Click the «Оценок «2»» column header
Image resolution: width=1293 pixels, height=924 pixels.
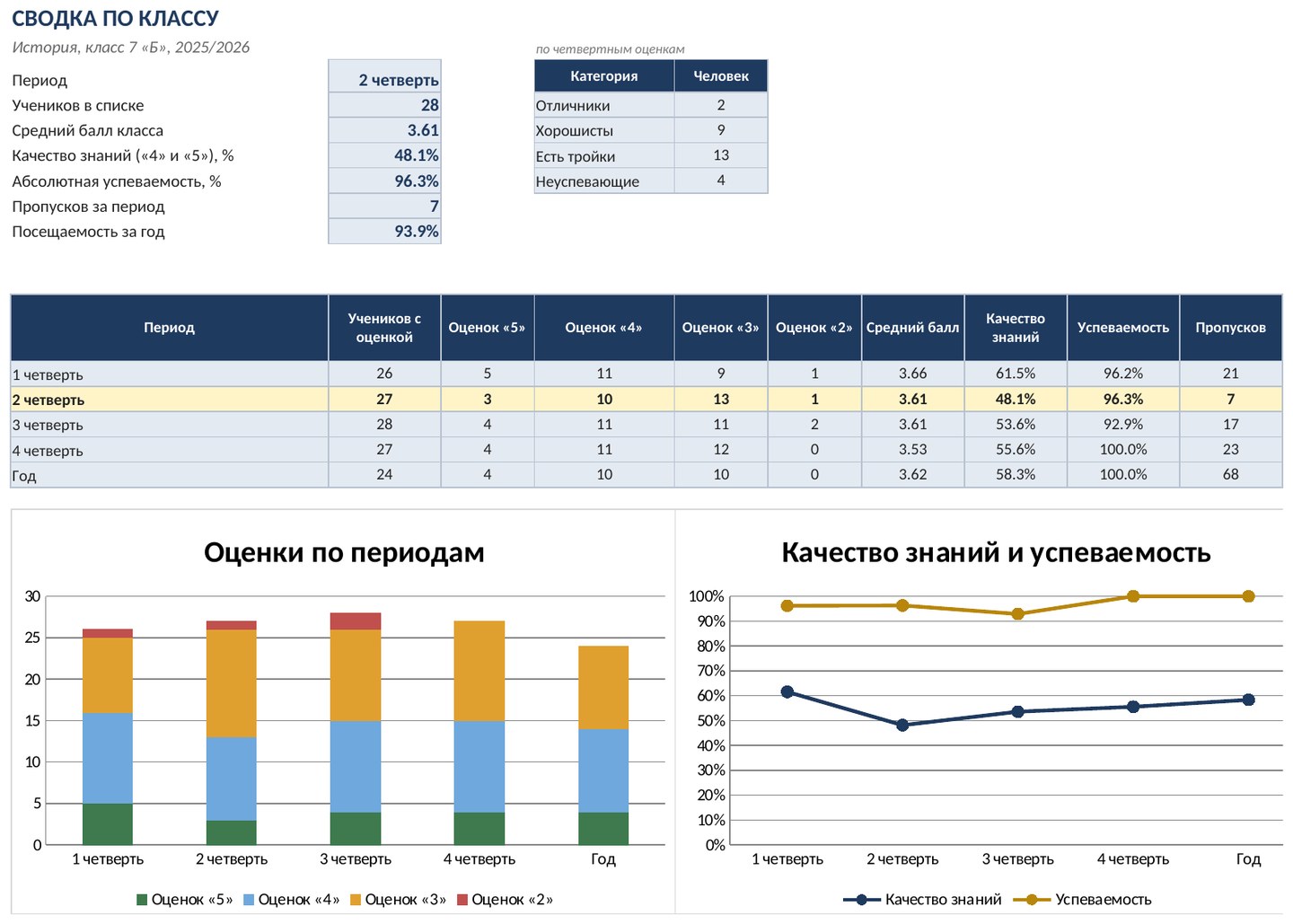point(814,328)
